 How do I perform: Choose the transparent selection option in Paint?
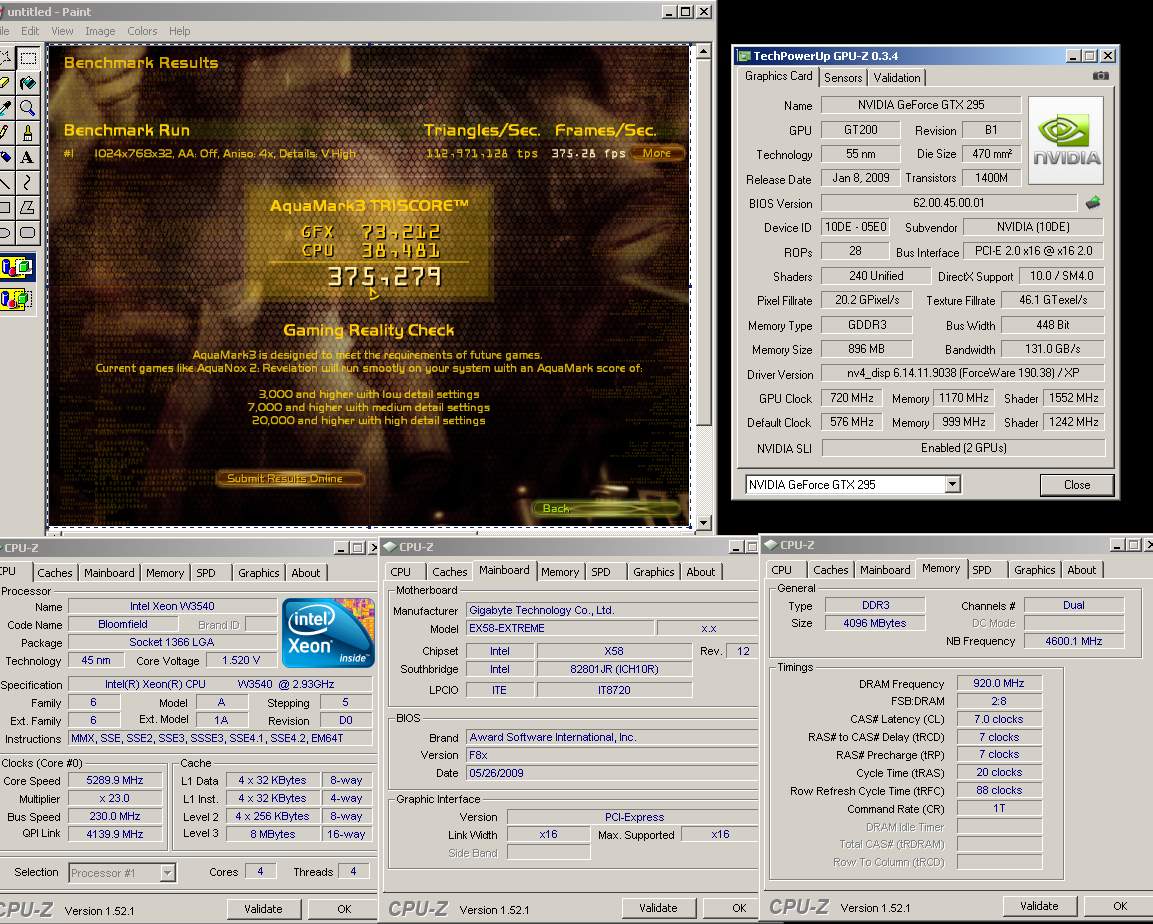(17, 298)
